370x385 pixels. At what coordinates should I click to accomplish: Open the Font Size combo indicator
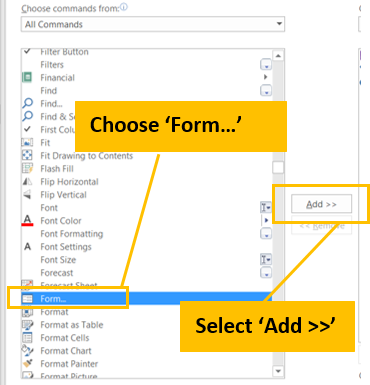tap(266, 259)
